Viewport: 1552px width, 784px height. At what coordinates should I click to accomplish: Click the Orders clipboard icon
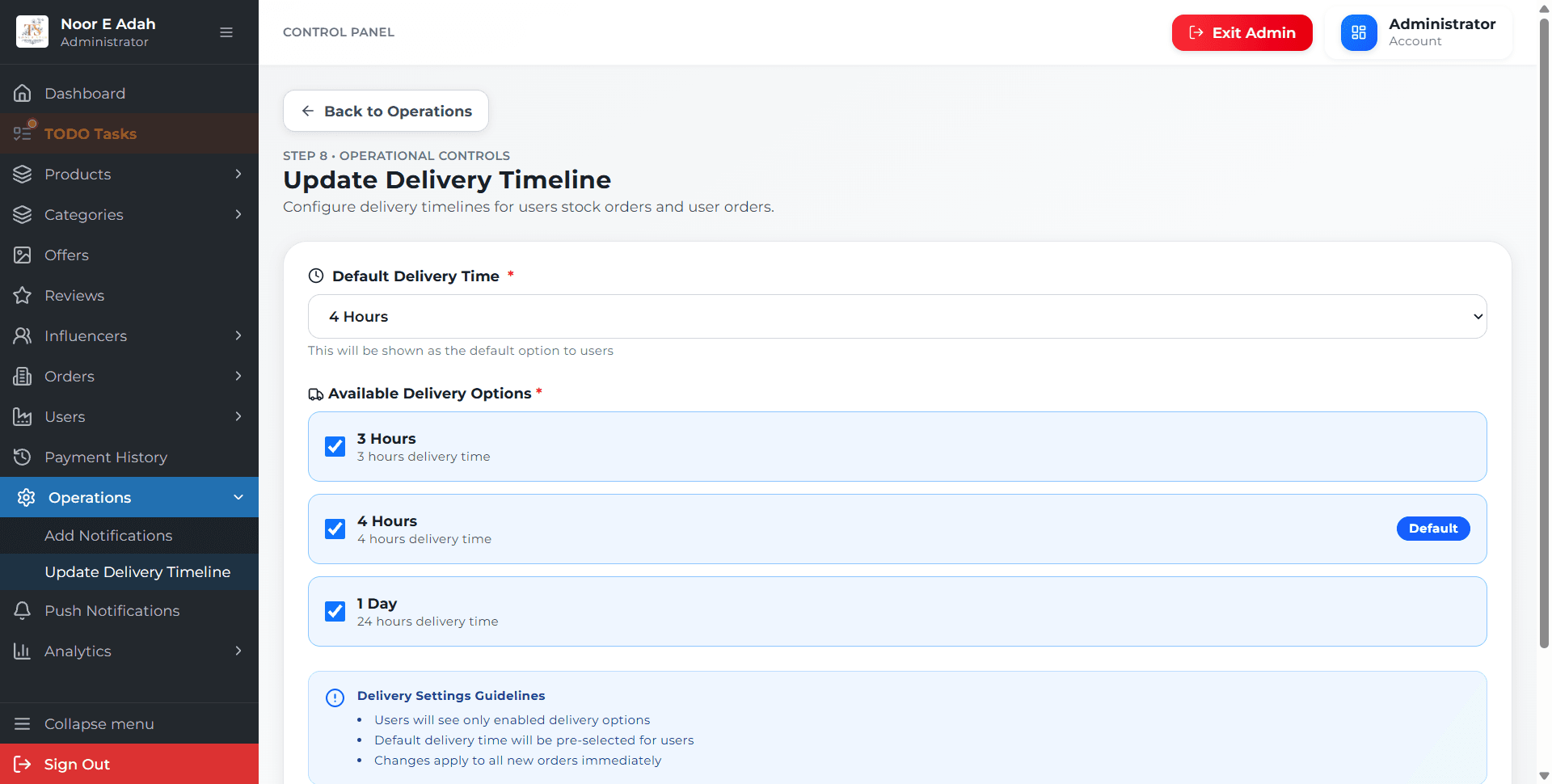click(x=23, y=376)
